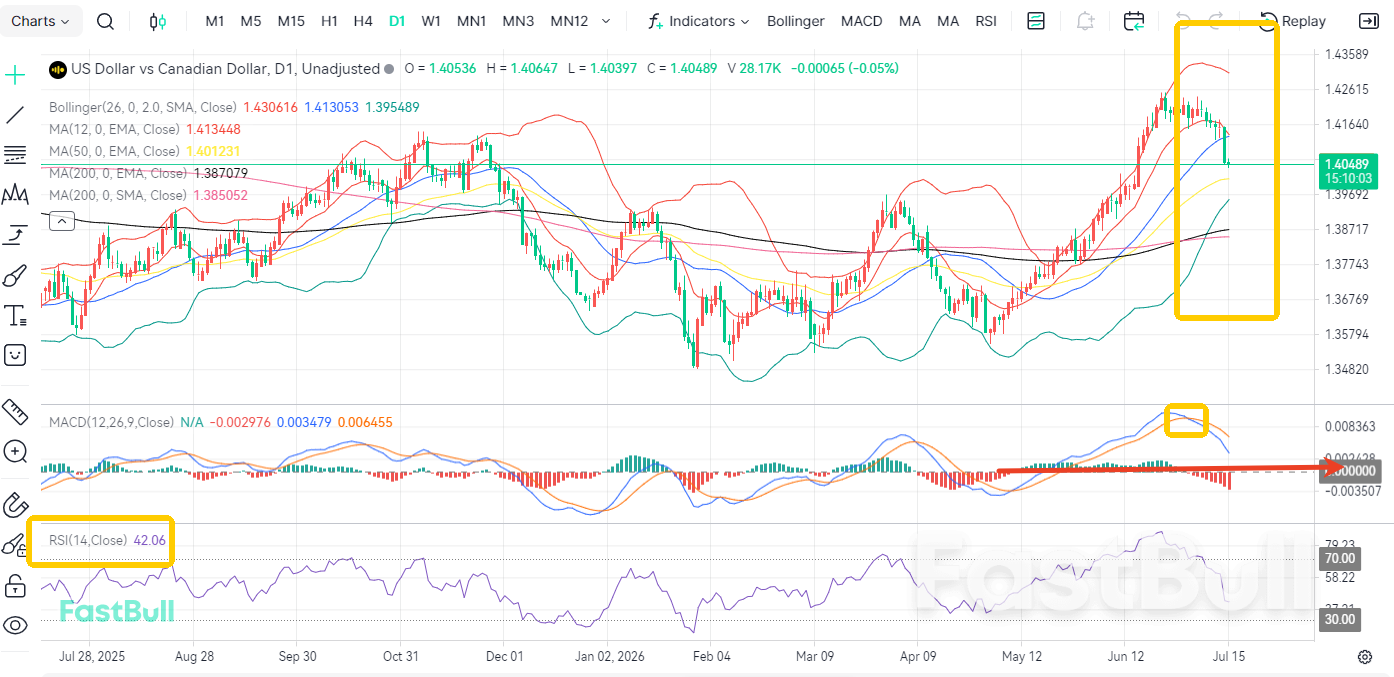Viewport: 1394px width, 677px height.
Task: Add MACD indicator shortcut
Action: pos(861,21)
